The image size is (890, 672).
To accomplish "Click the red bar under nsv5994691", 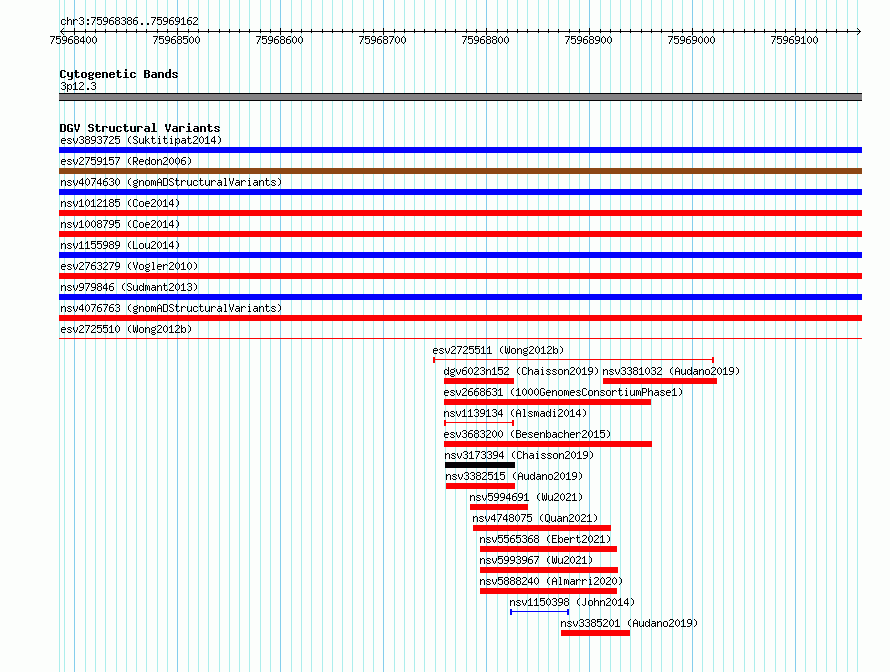I will pos(499,507).
